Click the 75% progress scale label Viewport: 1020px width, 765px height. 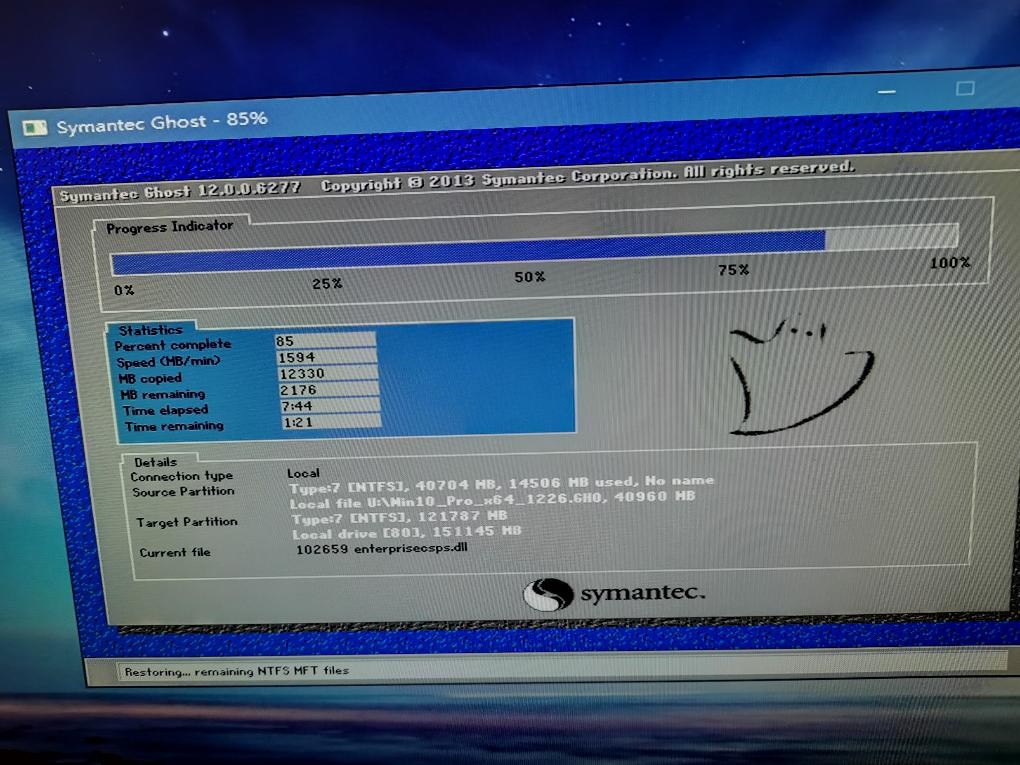click(733, 270)
